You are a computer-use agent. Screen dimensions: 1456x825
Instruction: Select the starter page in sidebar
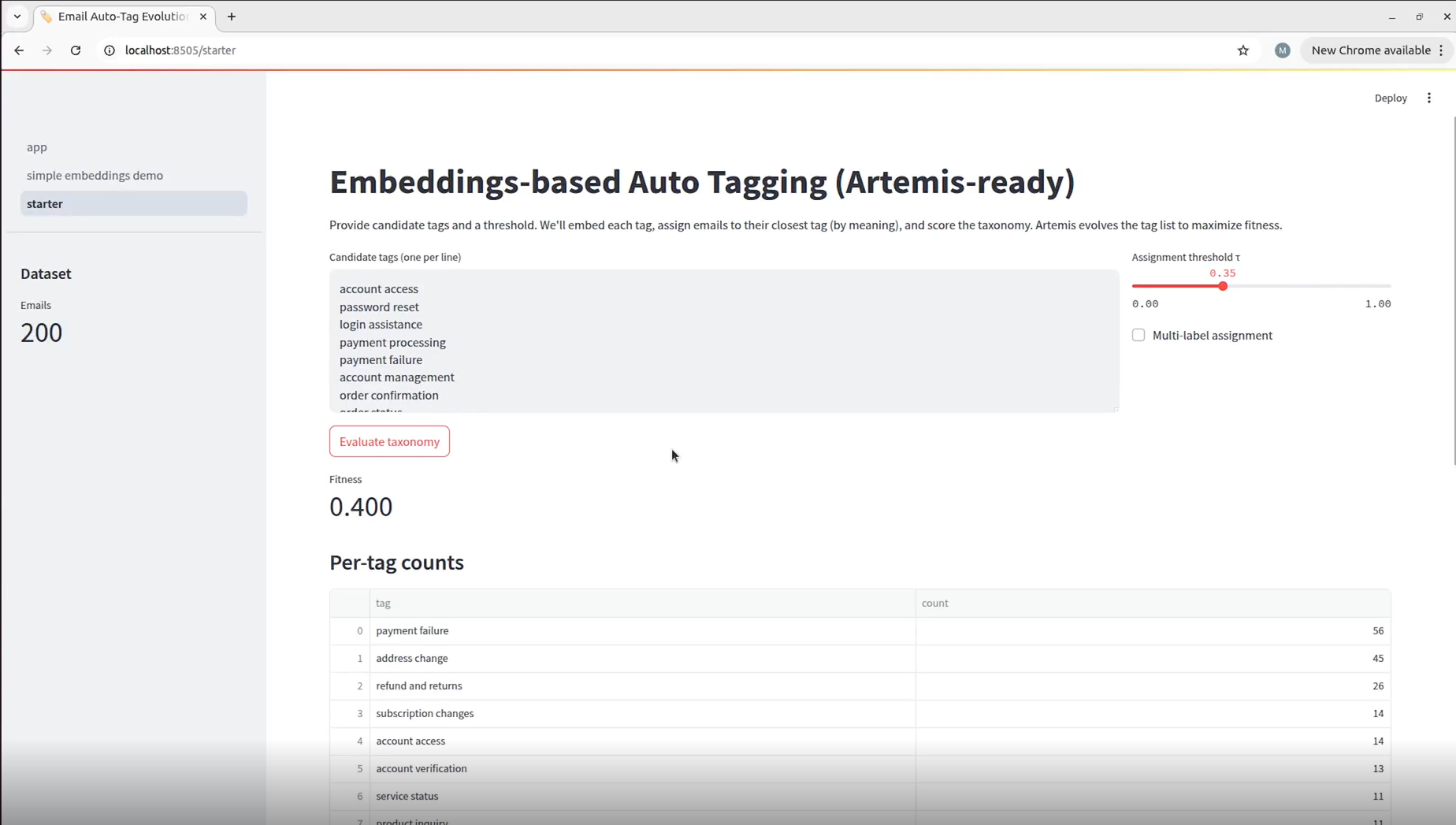pyautogui.click(x=45, y=204)
